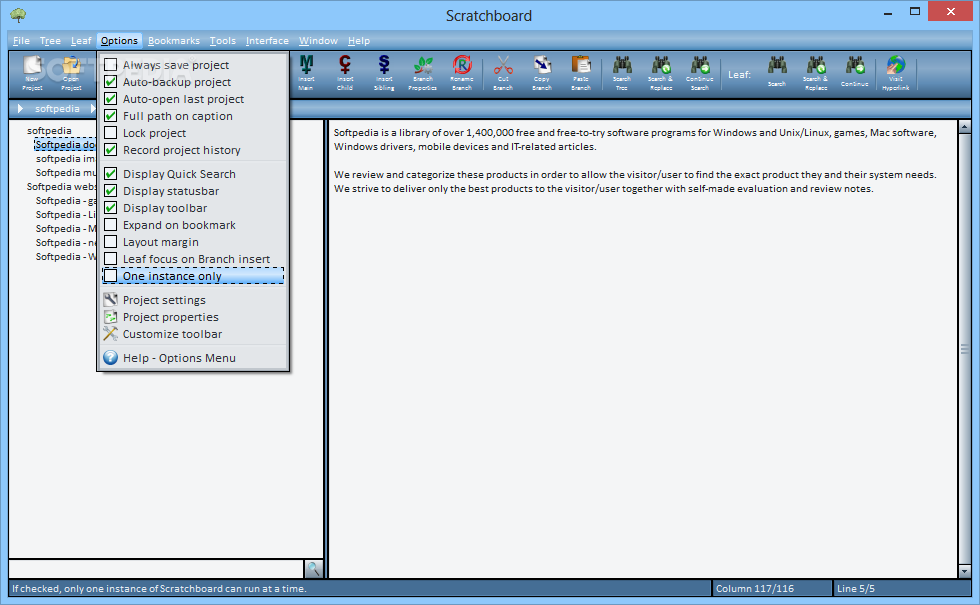Open the Bookmarks menu
Screen dimensions: 980x605
point(174,41)
